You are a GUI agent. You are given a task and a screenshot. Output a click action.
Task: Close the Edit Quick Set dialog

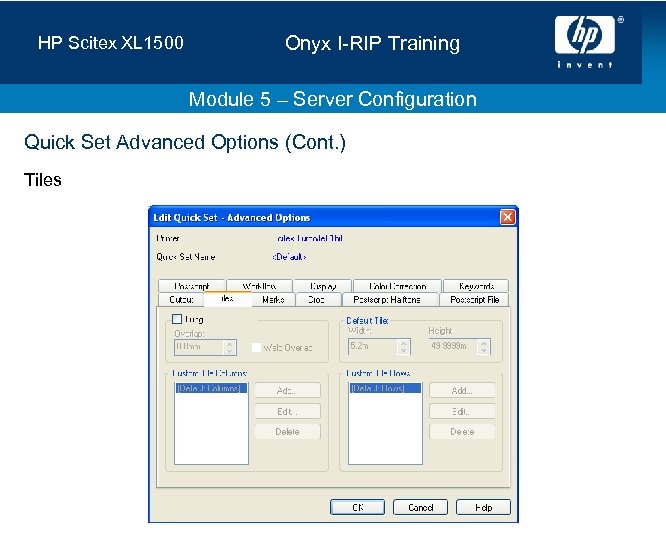pyautogui.click(x=508, y=217)
